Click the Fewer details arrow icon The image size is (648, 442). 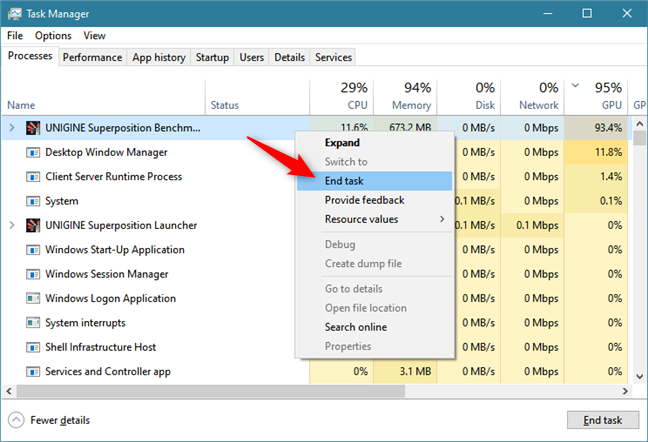pos(16,420)
